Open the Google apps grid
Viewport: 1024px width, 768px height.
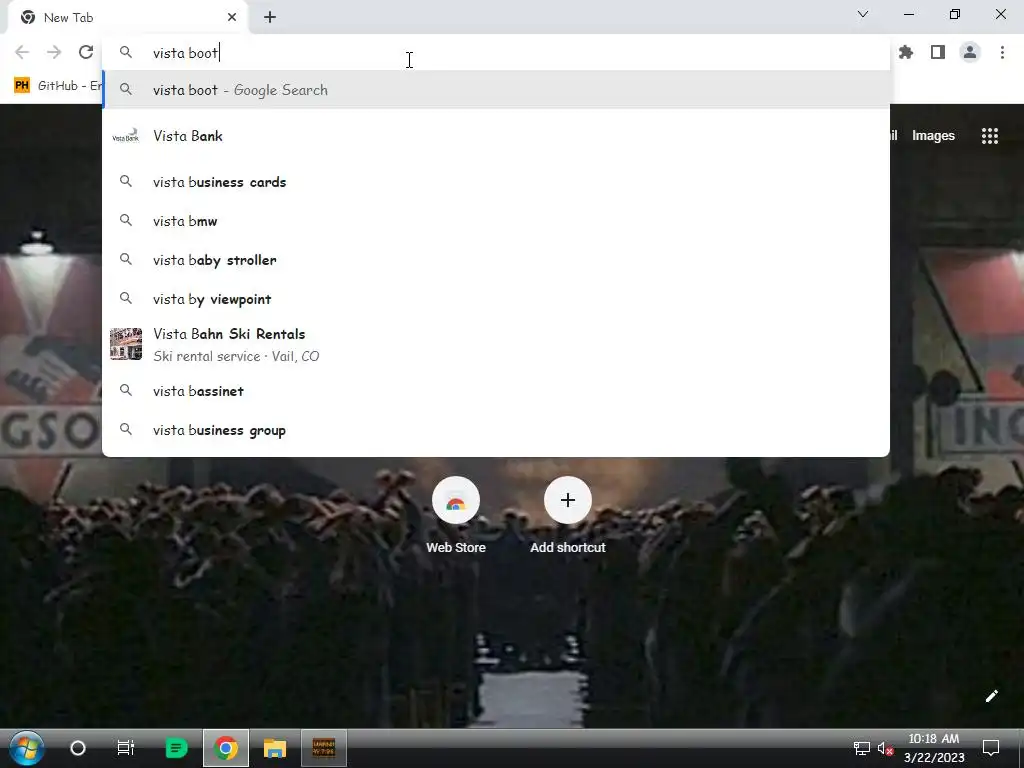click(989, 136)
